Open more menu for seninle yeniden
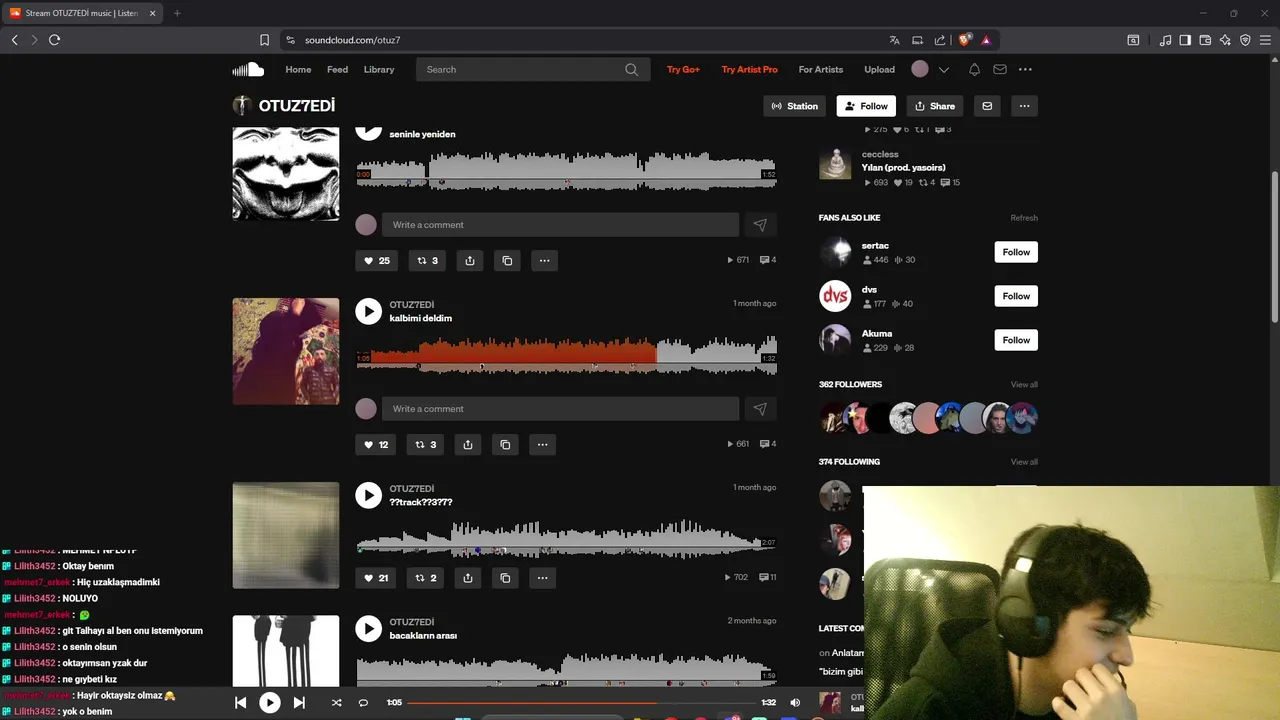Image resolution: width=1280 pixels, height=720 pixels. pos(544,260)
